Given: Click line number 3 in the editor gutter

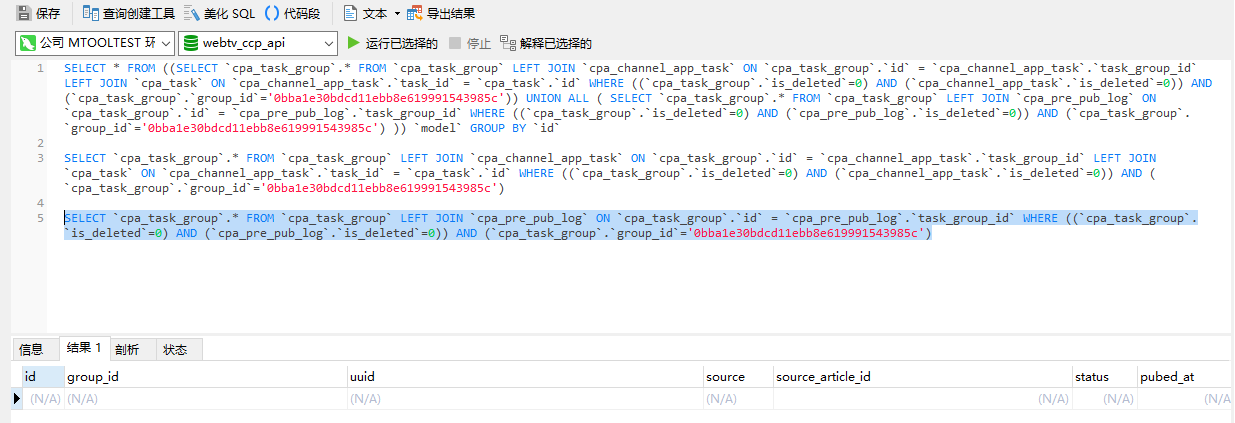Looking at the screenshot, I should coord(40,158).
